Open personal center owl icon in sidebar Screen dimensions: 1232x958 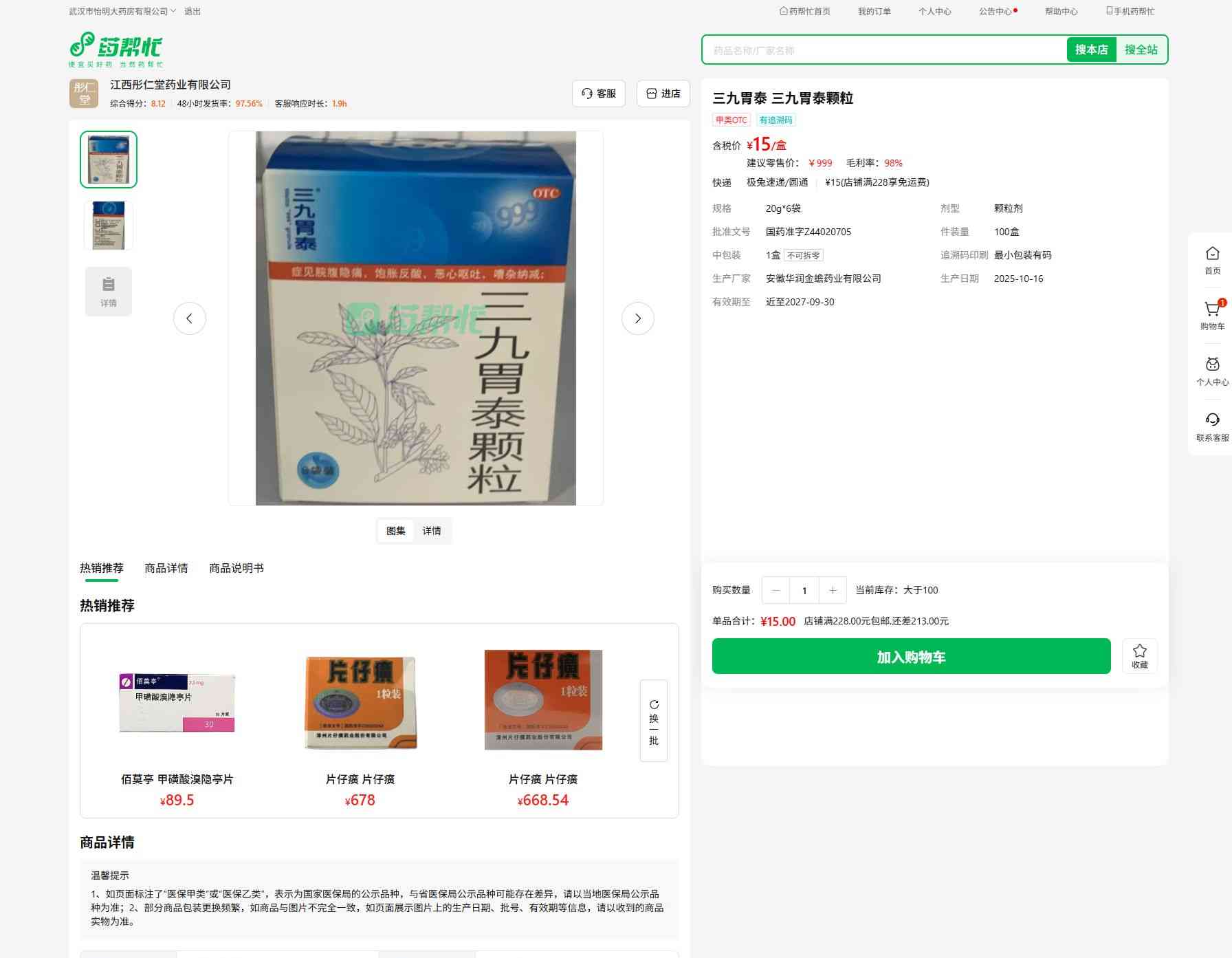(x=1212, y=365)
